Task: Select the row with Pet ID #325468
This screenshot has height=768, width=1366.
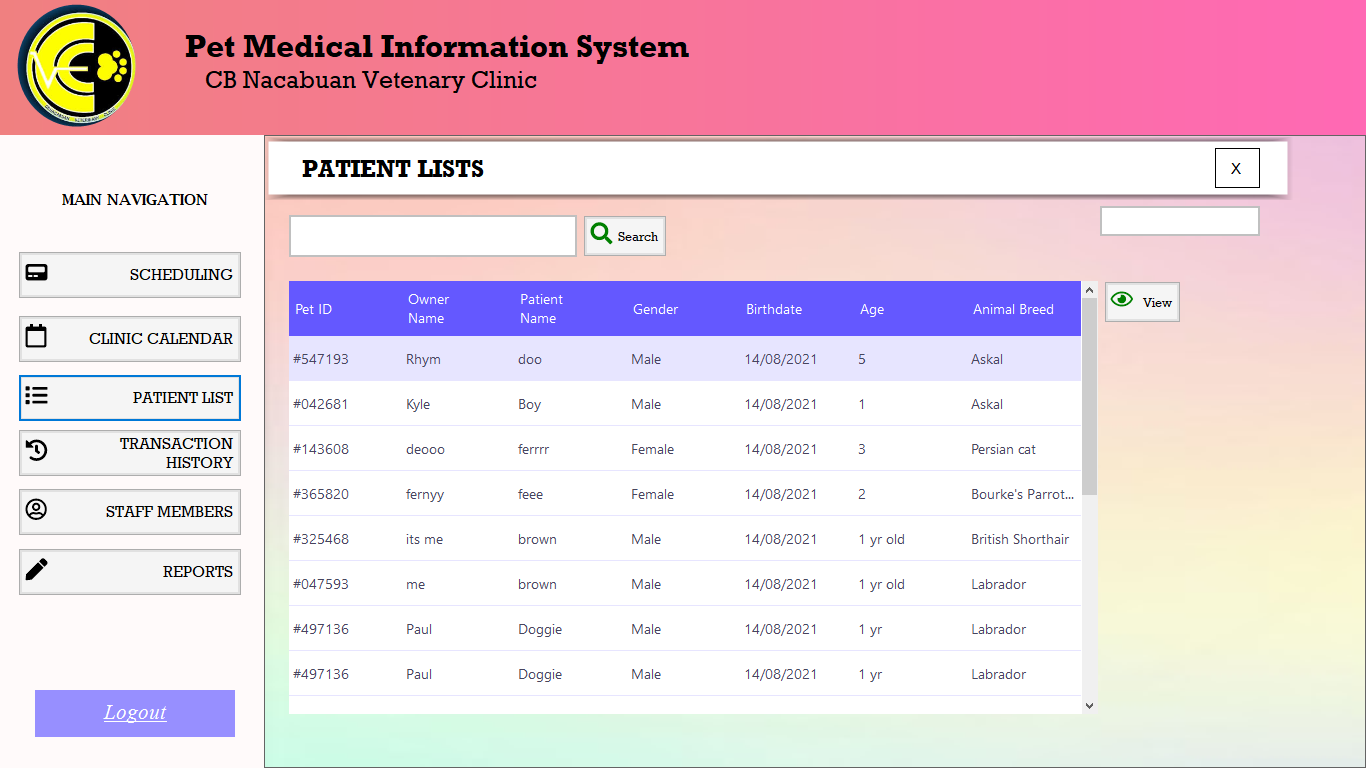Action: (685, 539)
